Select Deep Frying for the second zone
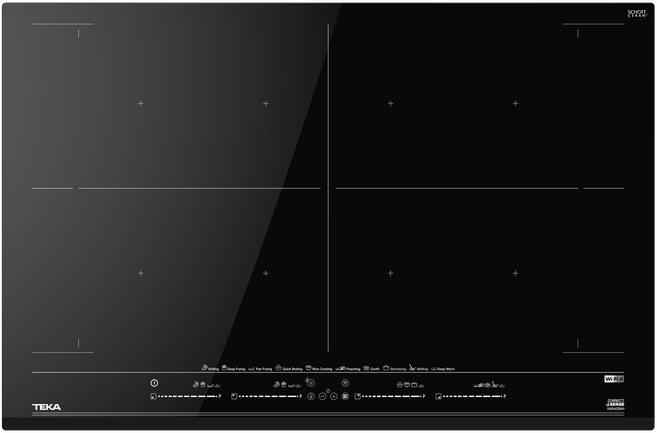The width and height of the screenshot is (657, 433). point(284,384)
